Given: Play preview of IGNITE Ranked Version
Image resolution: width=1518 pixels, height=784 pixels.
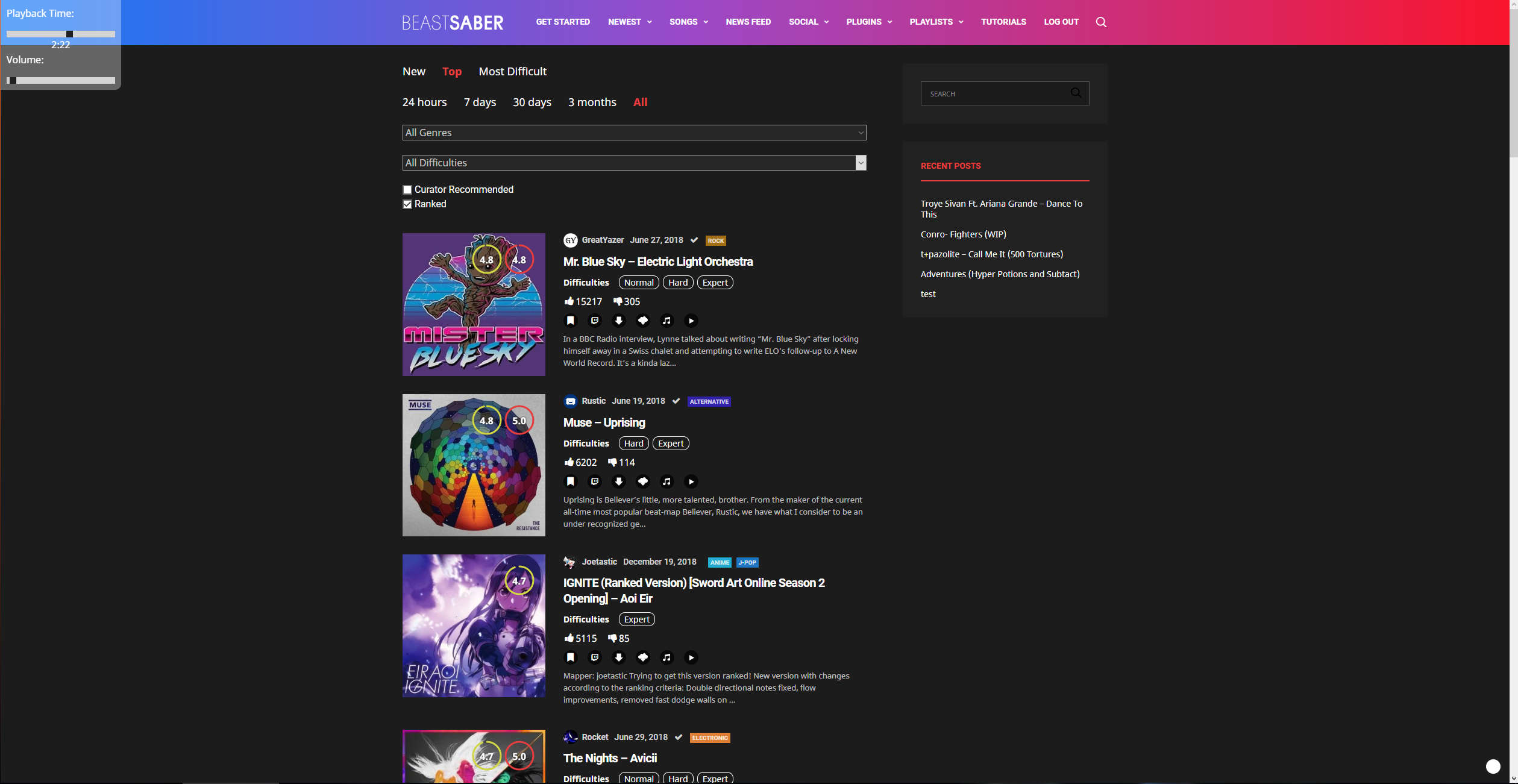Looking at the screenshot, I should (691, 657).
